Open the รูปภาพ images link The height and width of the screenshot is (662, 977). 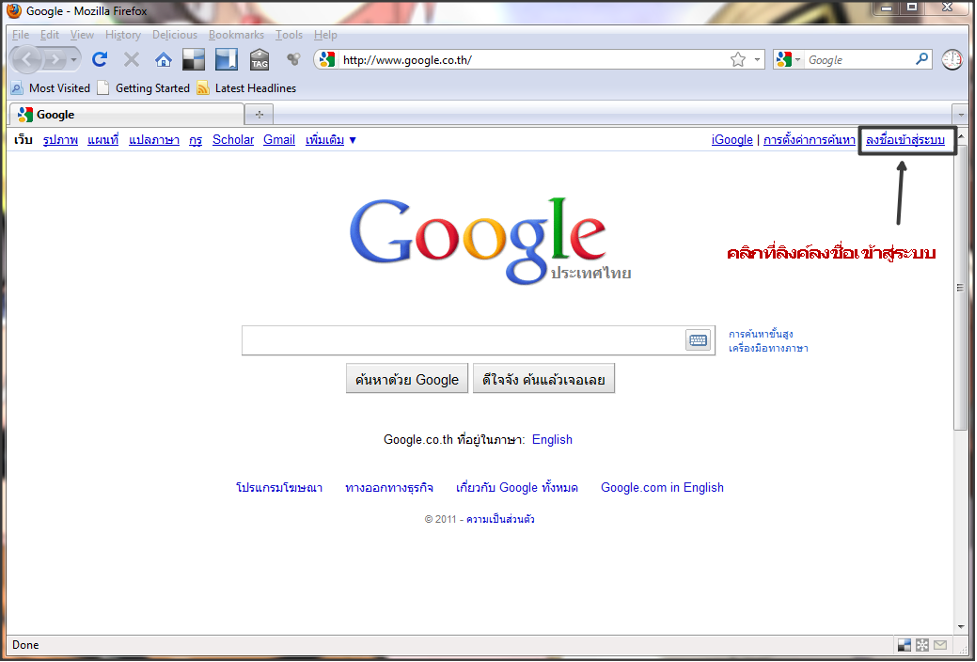(60, 140)
